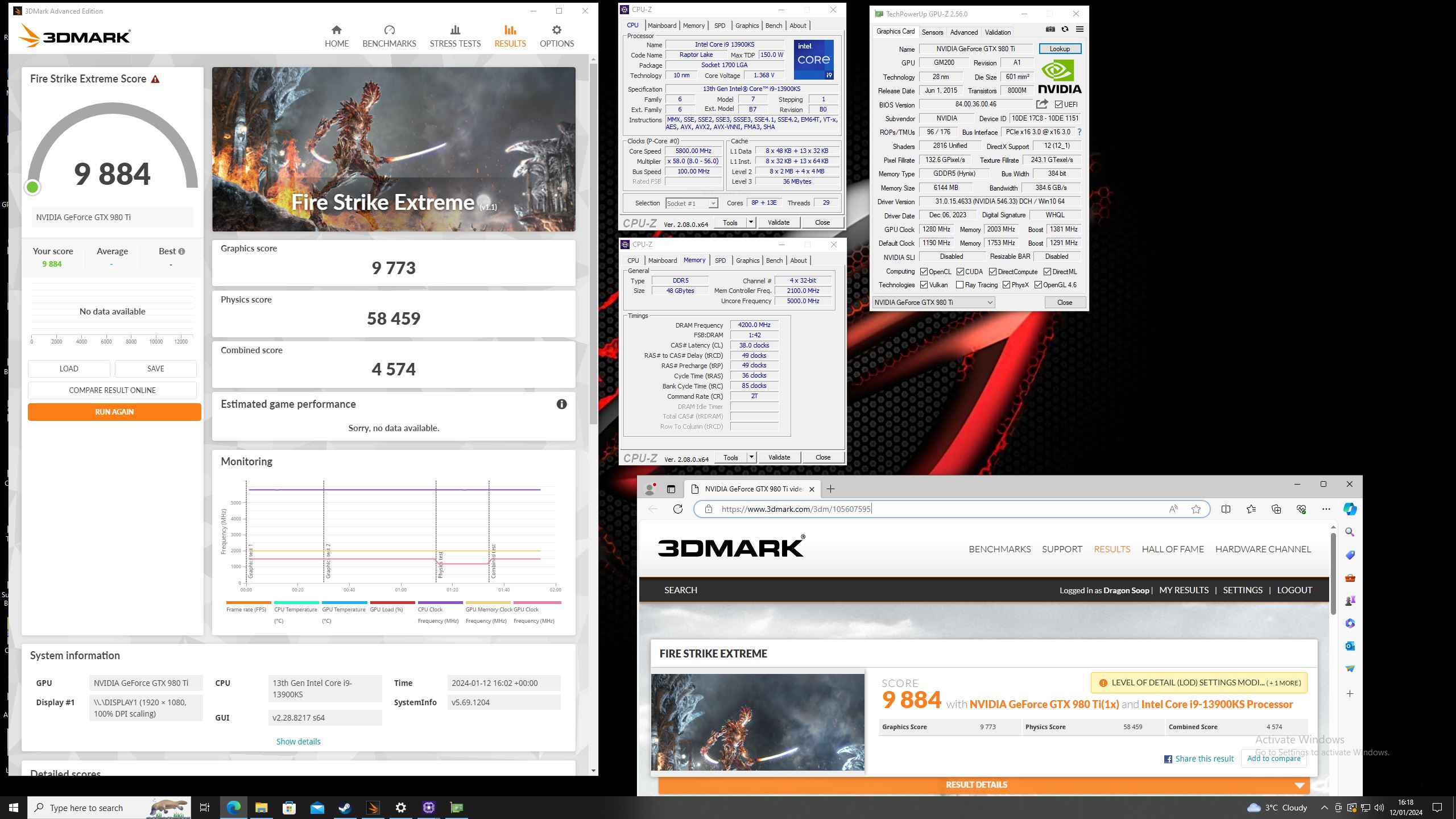Toggle the CUDA checkbox in GPU-Z
This screenshot has height=819, width=1456.
click(x=961, y=272)
